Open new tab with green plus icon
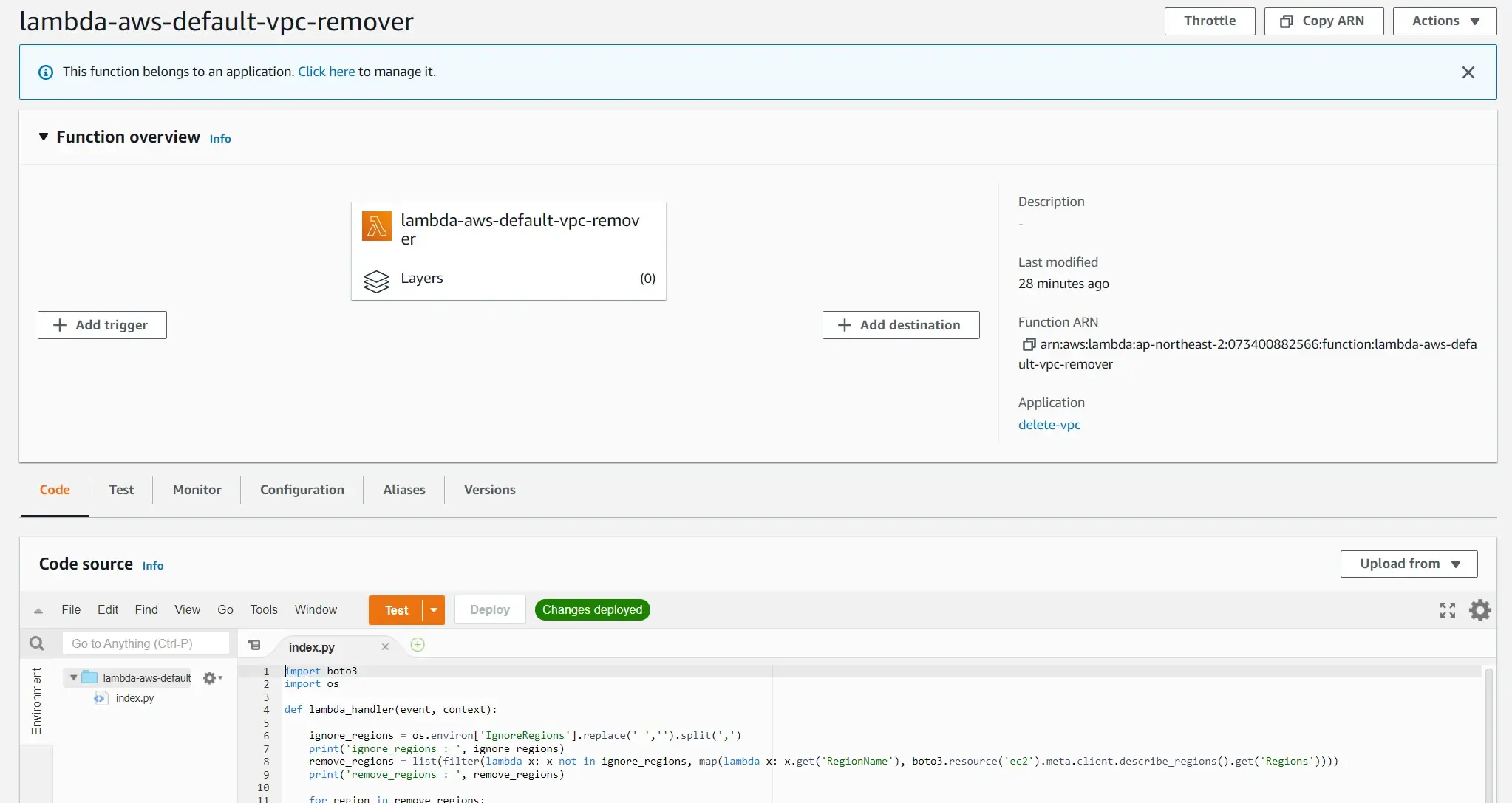1512x803 pixels. point(418,645)
